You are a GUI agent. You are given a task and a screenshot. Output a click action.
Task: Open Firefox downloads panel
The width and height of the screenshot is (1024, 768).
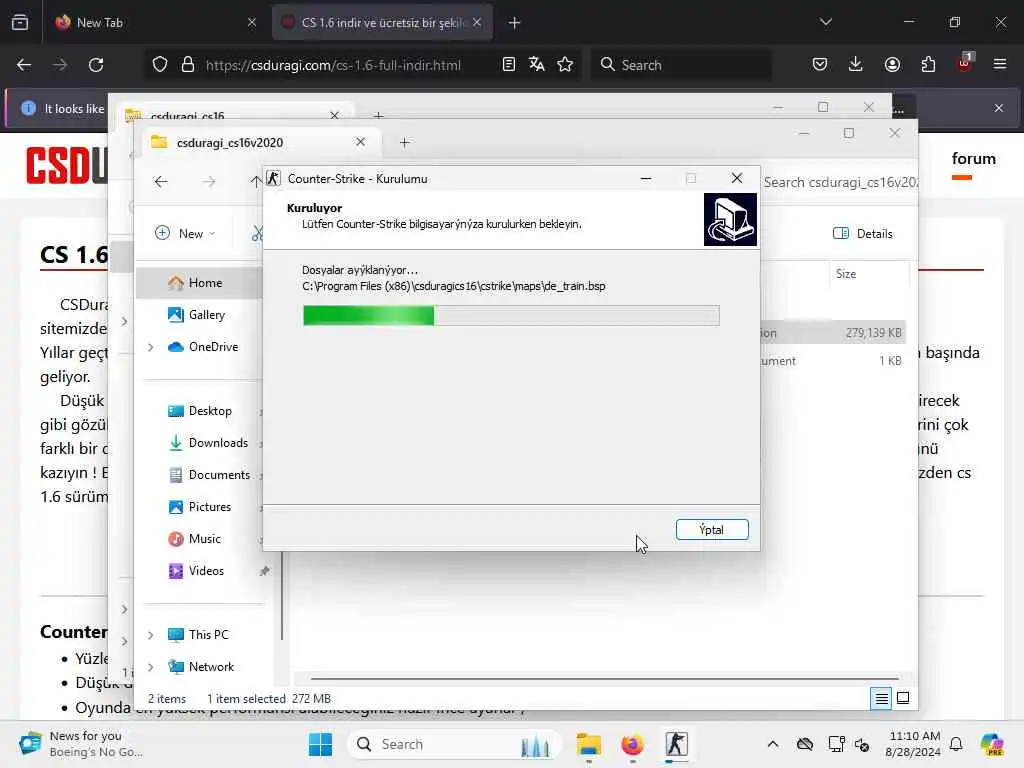[856, 64]
